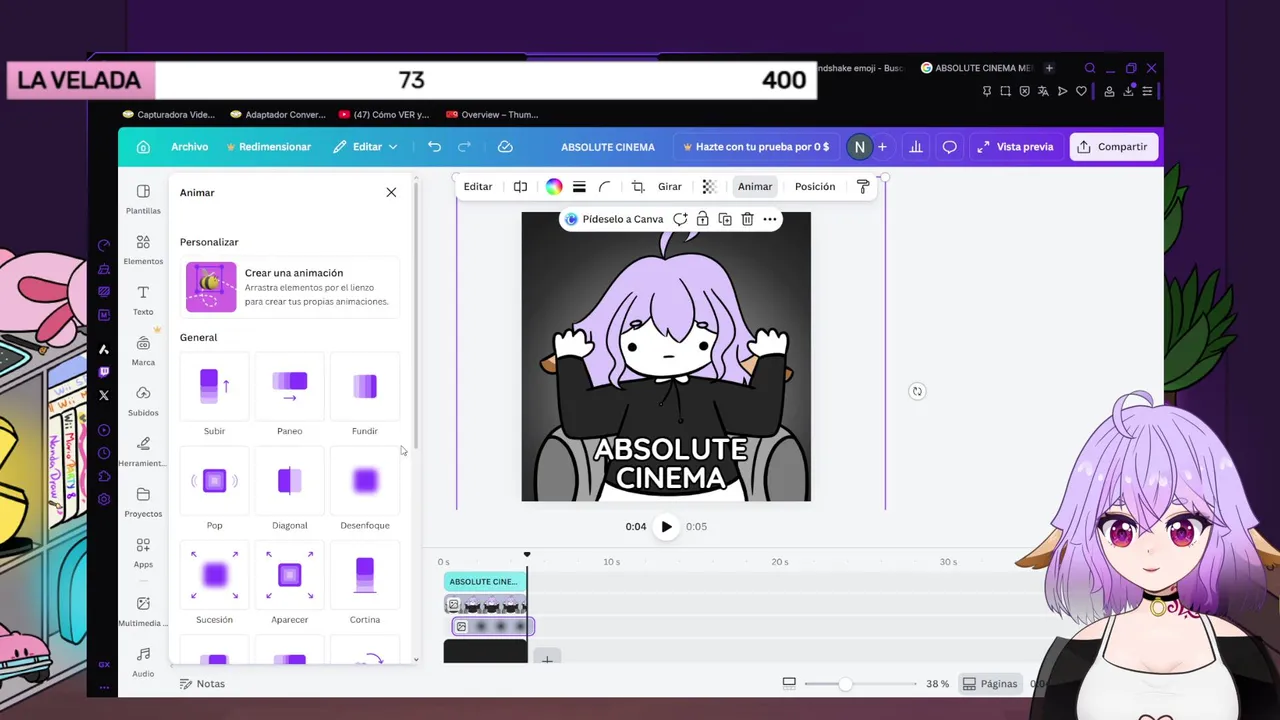1280x720 pixels.
Task: Add a comment on the selected element
Action: click(680, 219)
